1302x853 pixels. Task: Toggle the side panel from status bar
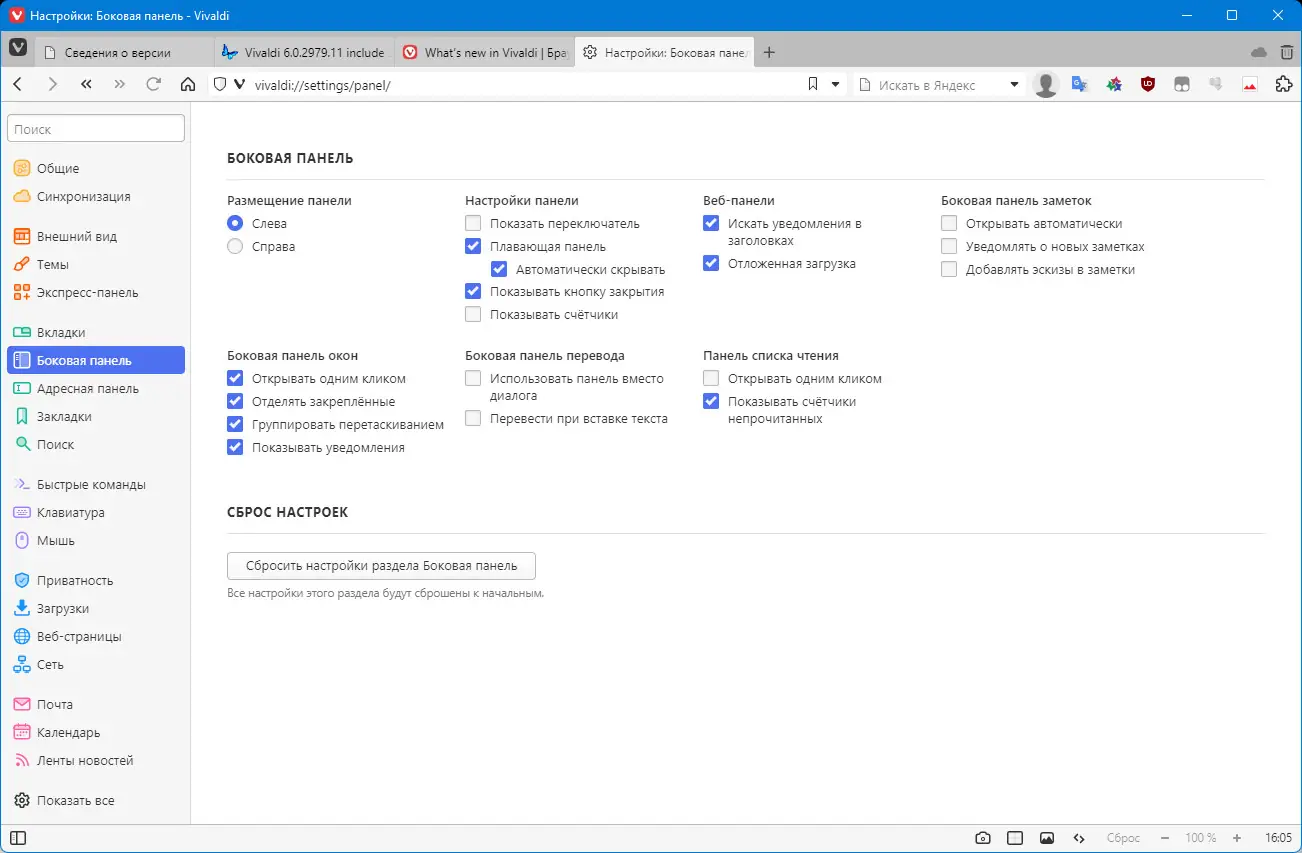[x=18, y=838]
